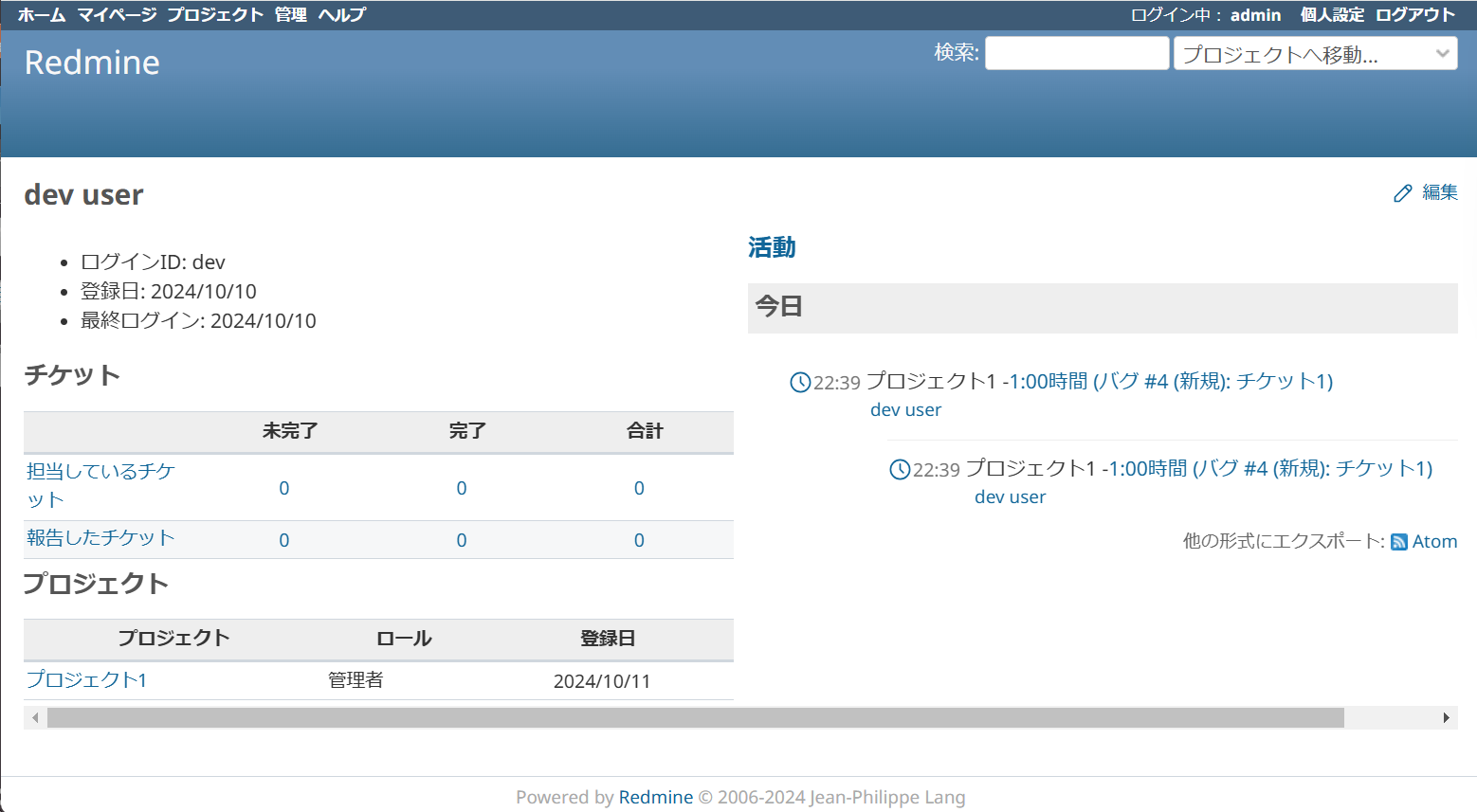Click the 検索 label link

pyautogui.click(x=955, y=52)
